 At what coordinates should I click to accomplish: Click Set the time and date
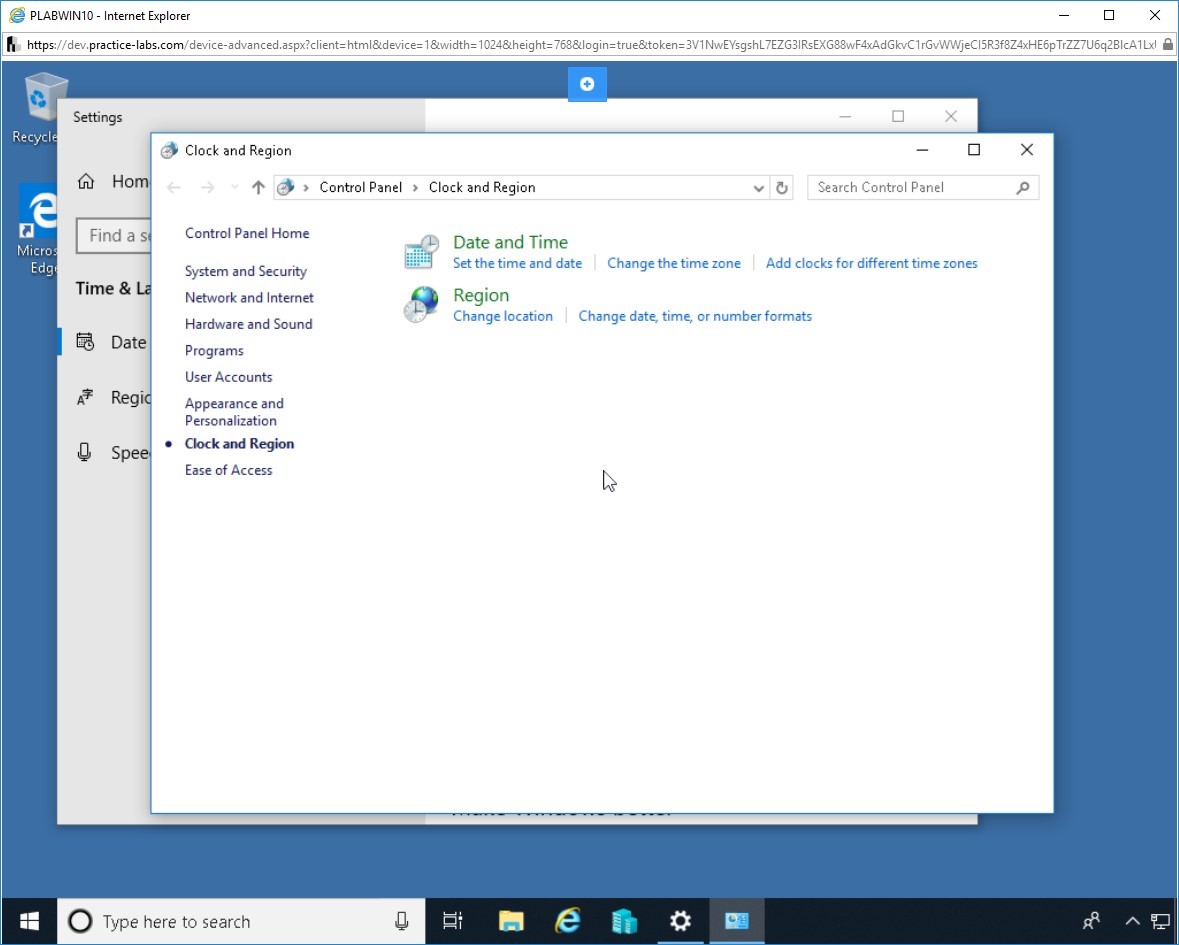(517, 263)
